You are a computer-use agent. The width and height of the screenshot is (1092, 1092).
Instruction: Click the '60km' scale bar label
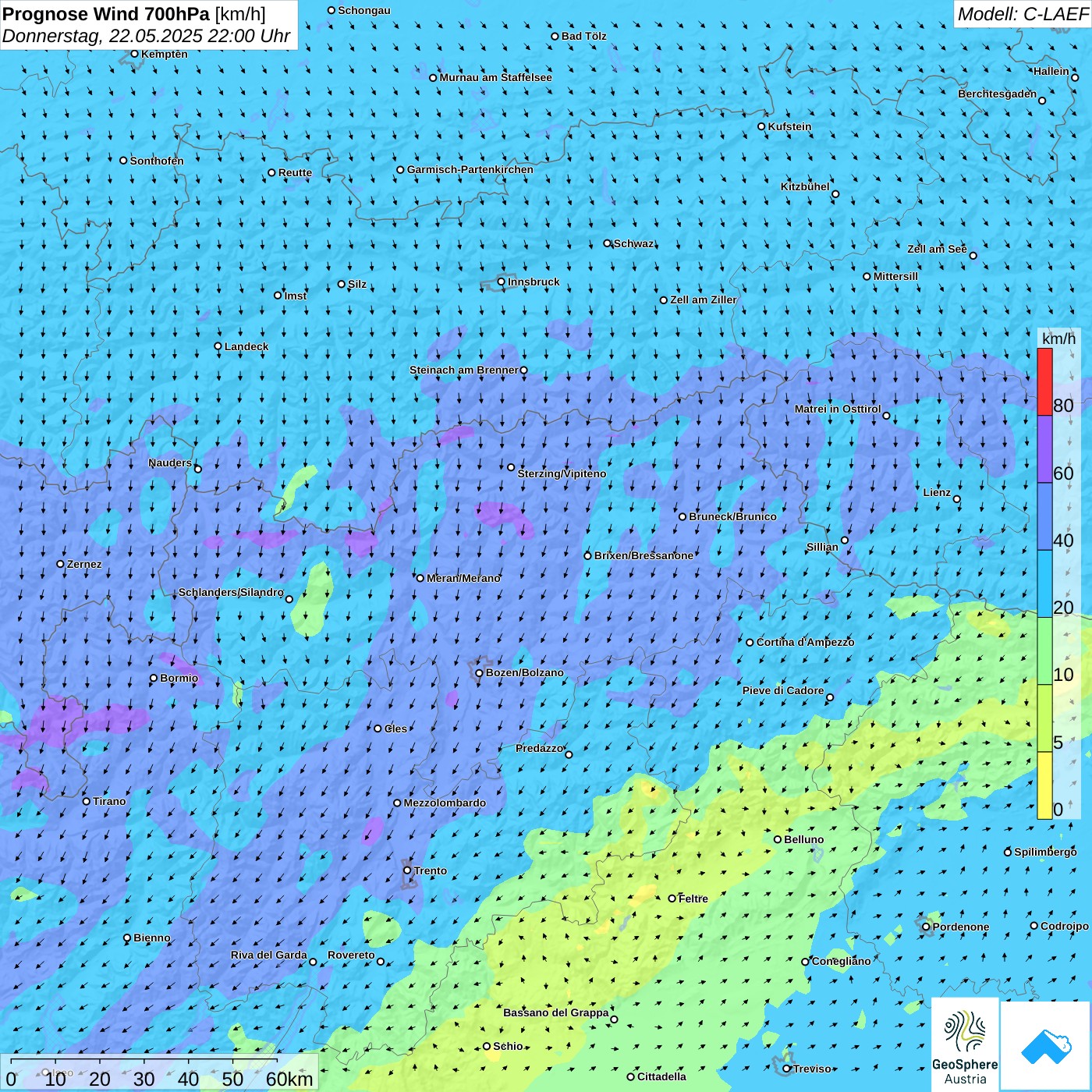tap(289, 1079)
